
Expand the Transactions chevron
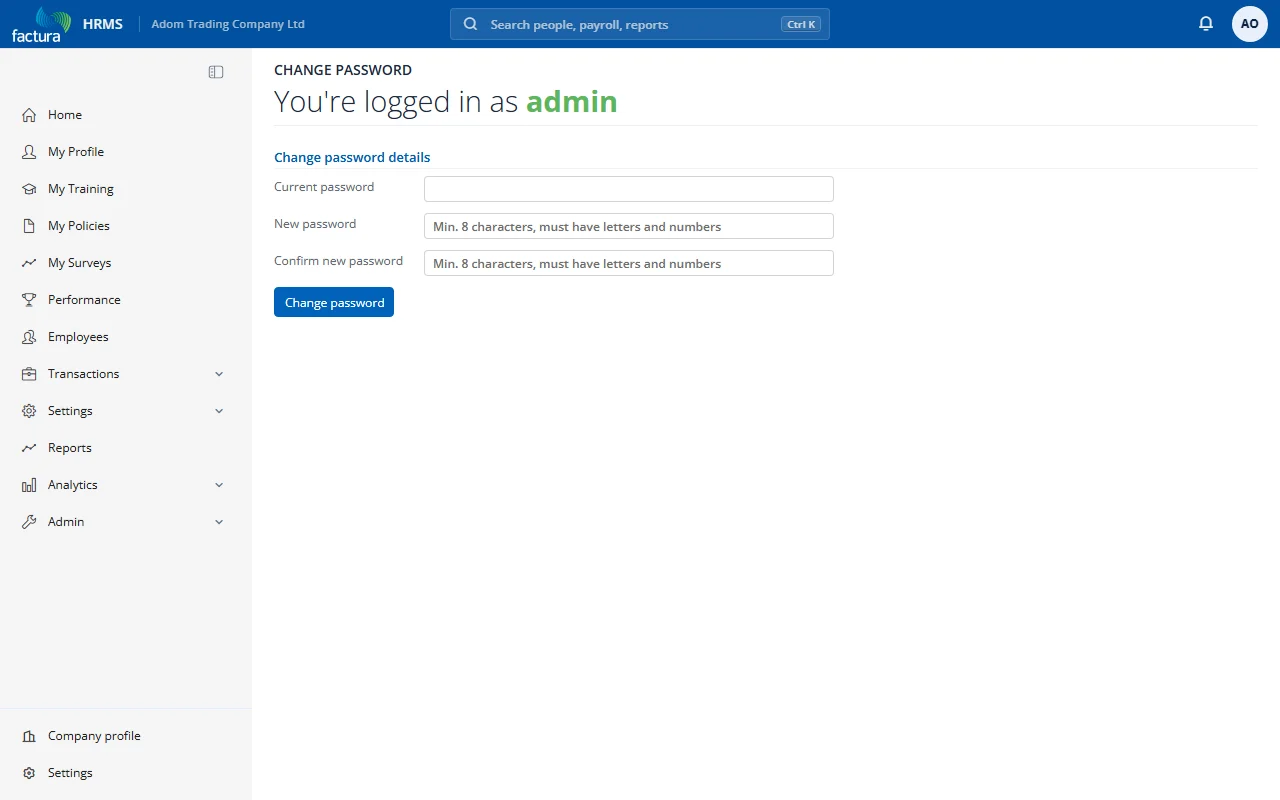point(219,374)
